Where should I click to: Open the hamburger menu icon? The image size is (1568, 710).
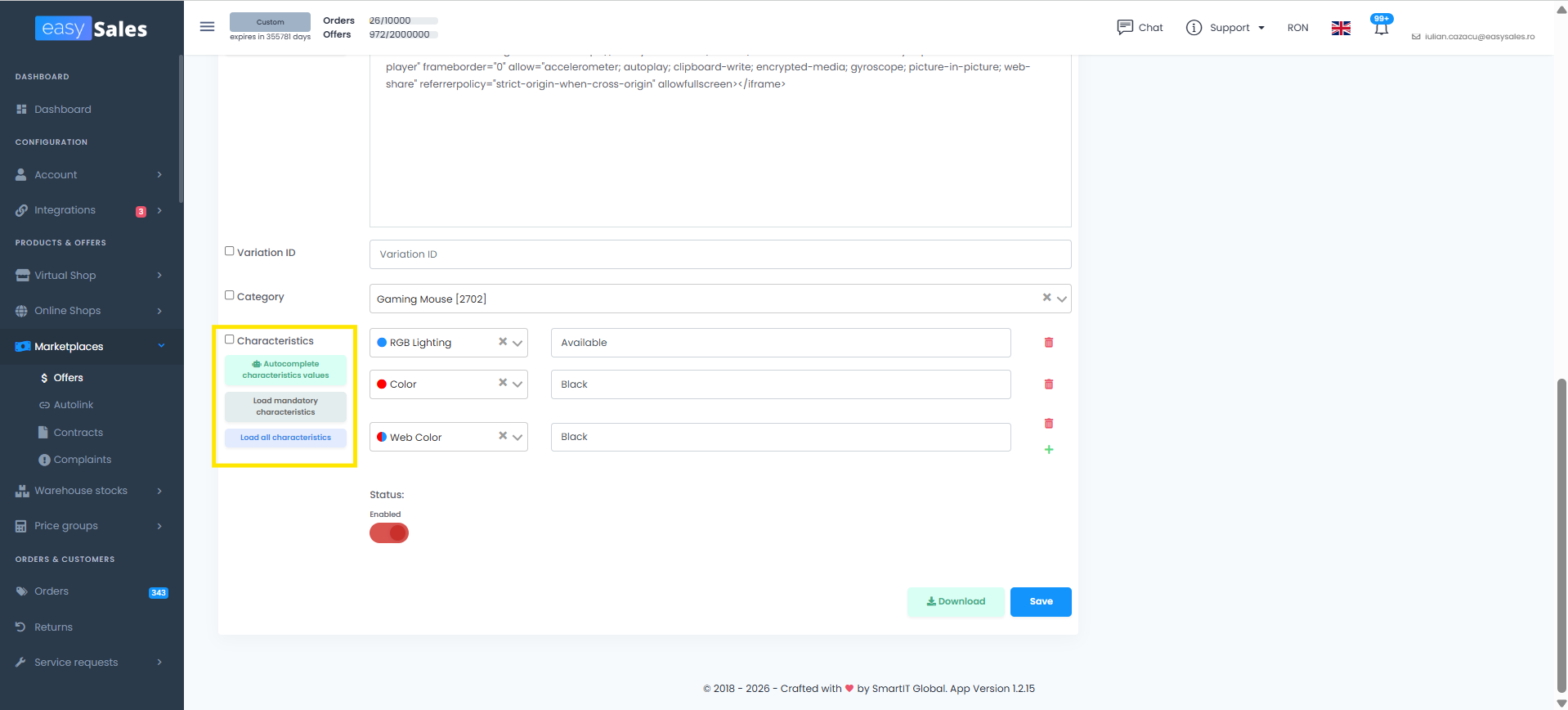point(207,27)
